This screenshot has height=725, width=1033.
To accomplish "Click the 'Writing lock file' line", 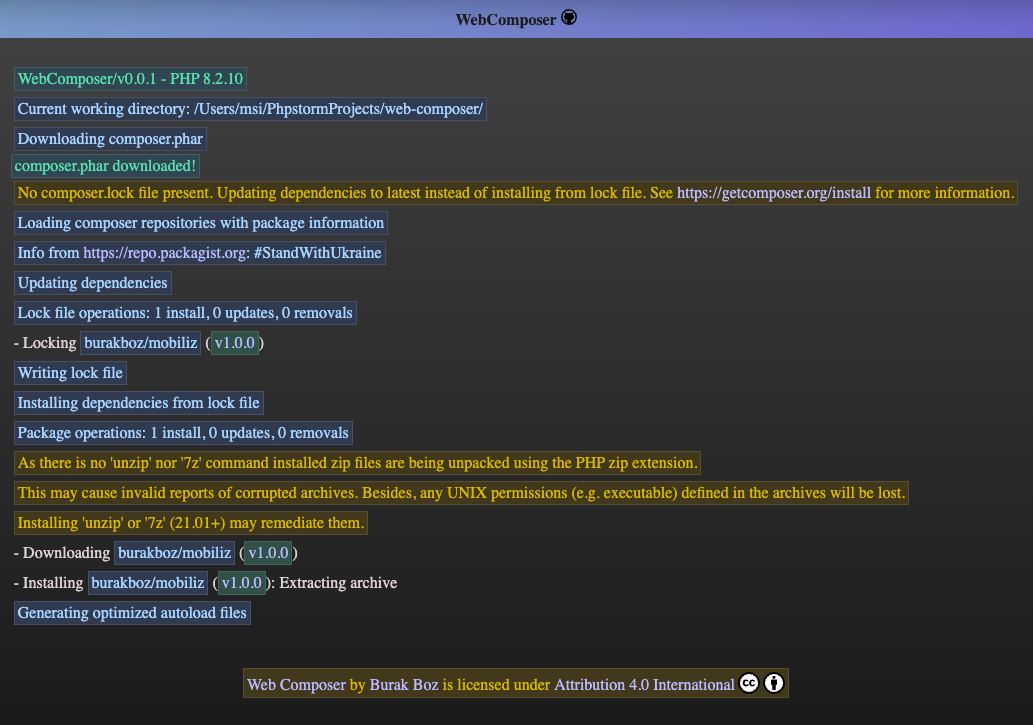I will click(70, 373).
